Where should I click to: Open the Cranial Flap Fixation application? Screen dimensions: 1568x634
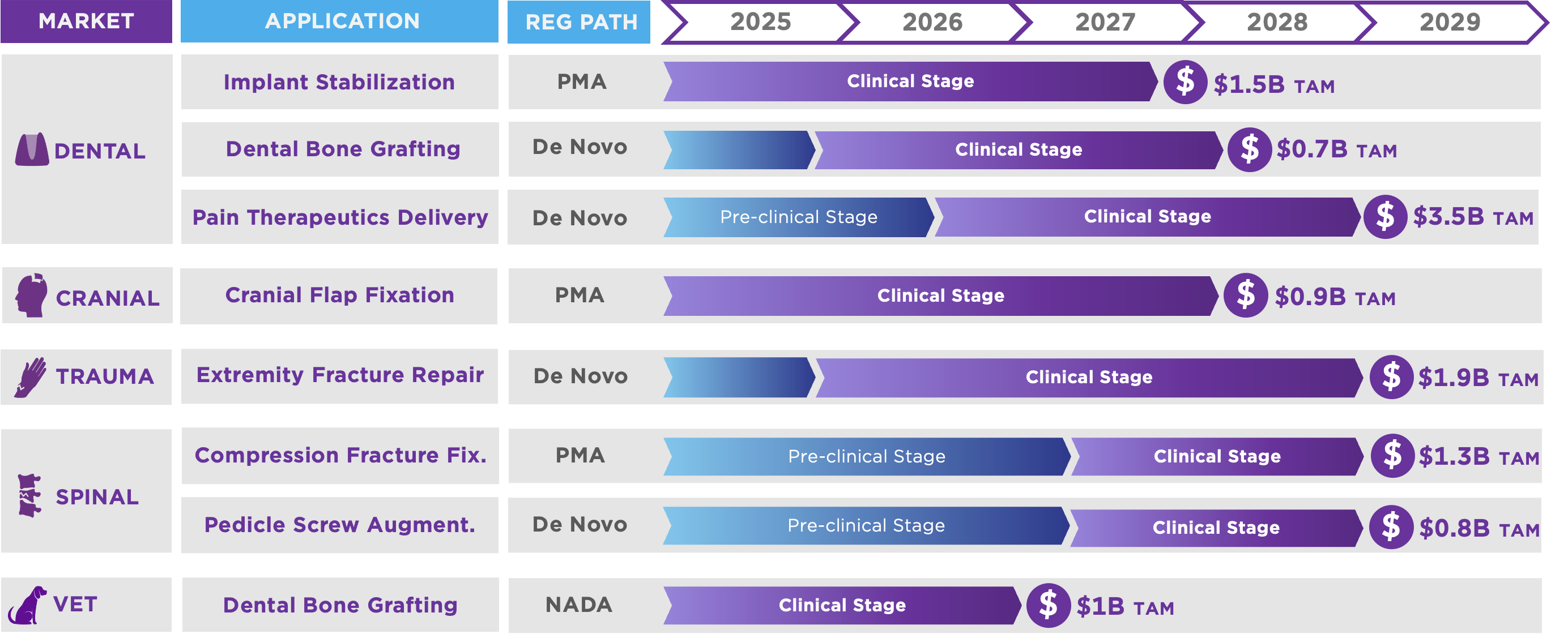(x=339, y=295)
